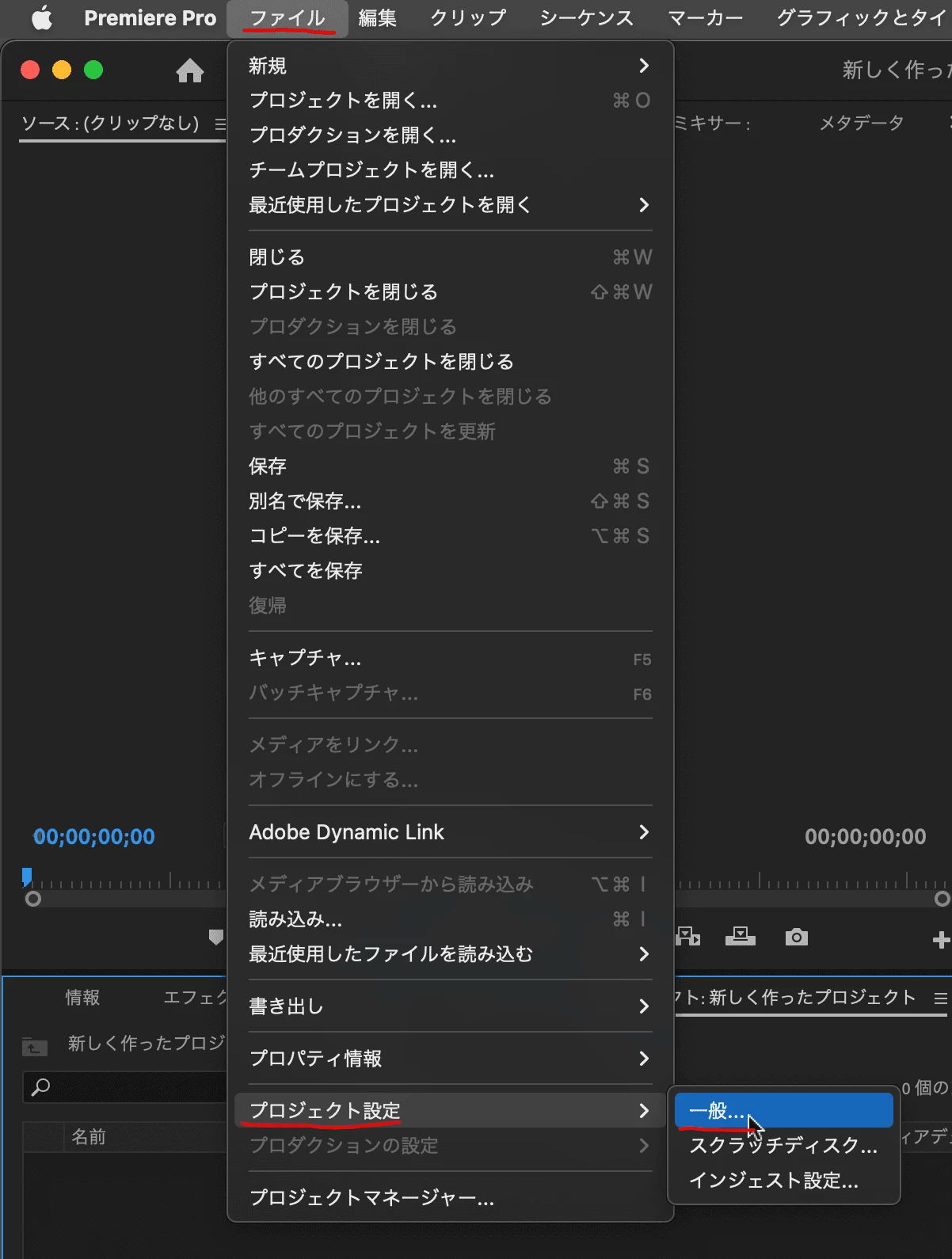This screenshot has height=1259, width=952.
Task: Click the white duration timecode 00;00;00;00
Action: pyautogui.click(x=865, y=837)
